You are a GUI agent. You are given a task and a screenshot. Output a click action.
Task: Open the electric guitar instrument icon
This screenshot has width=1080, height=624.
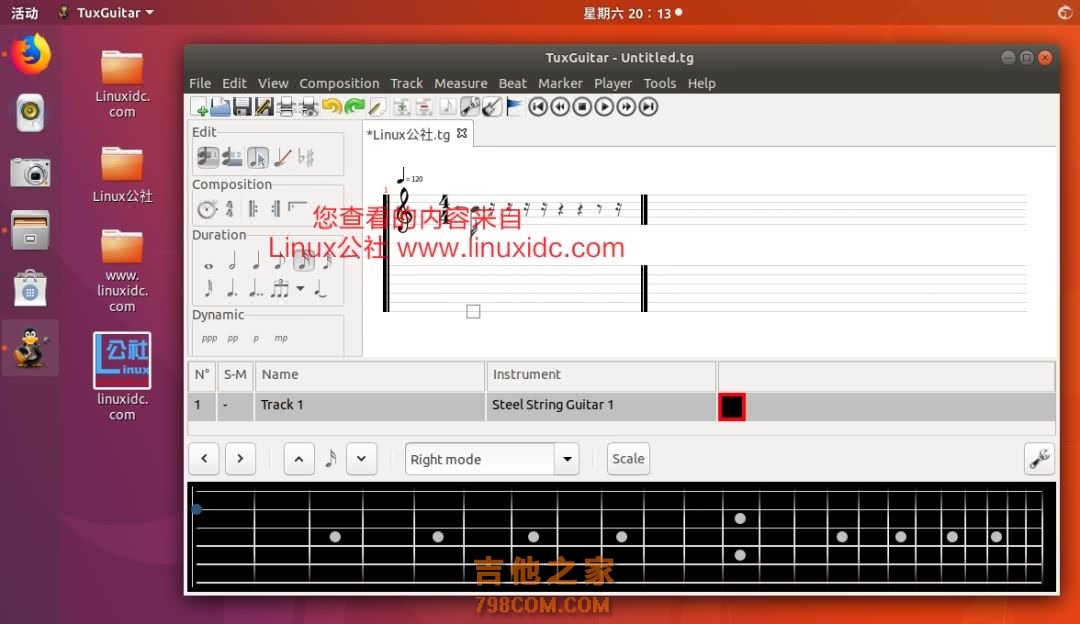491,107
